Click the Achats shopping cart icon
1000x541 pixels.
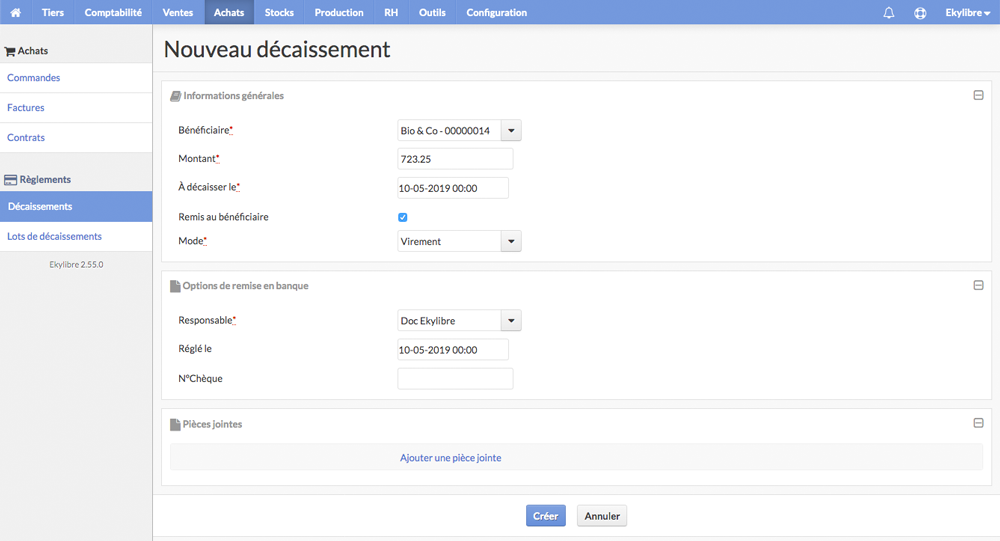point(10,51)
